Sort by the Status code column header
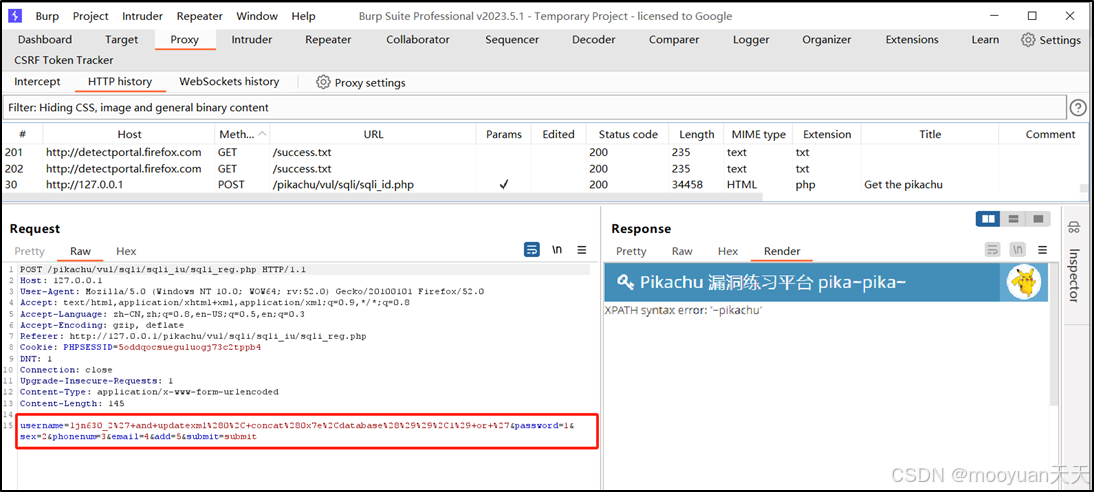The width and height of the screenshot is (1094, 492). coord(628,134)
